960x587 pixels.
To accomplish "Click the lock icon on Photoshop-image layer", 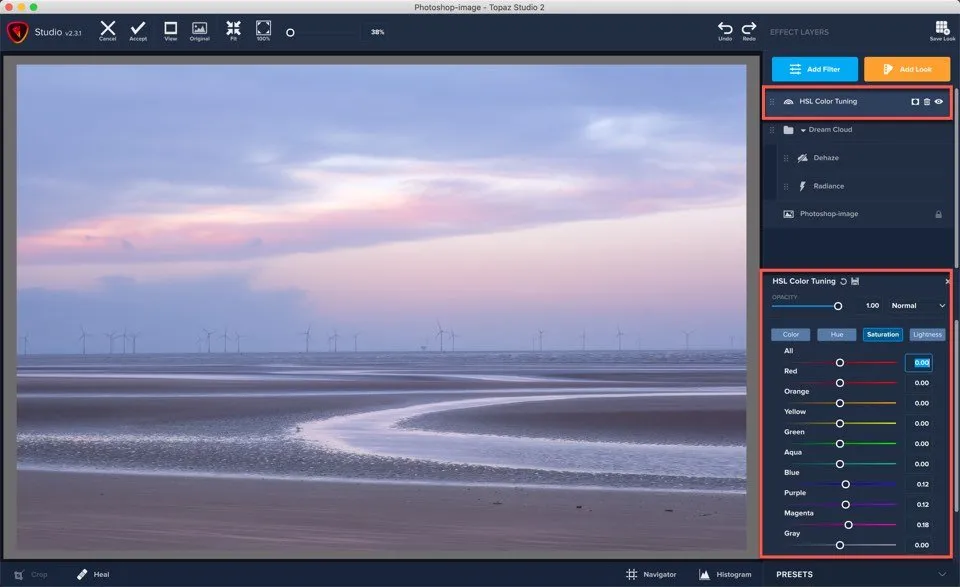I will [939, 214].
